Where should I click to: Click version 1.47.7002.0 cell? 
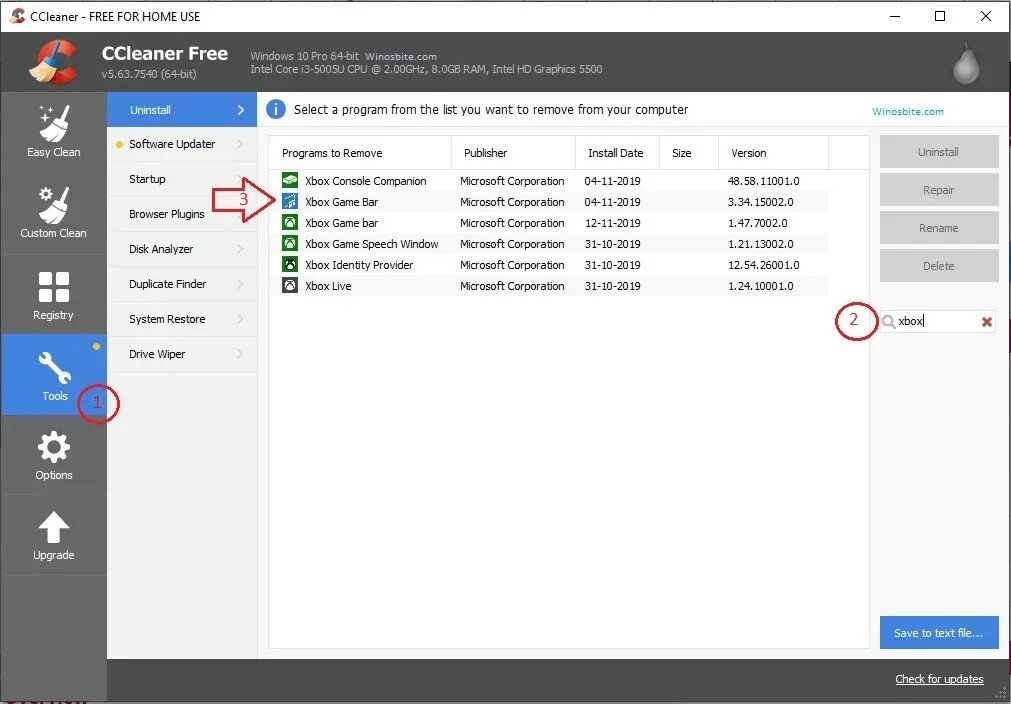tap(758, 223)
